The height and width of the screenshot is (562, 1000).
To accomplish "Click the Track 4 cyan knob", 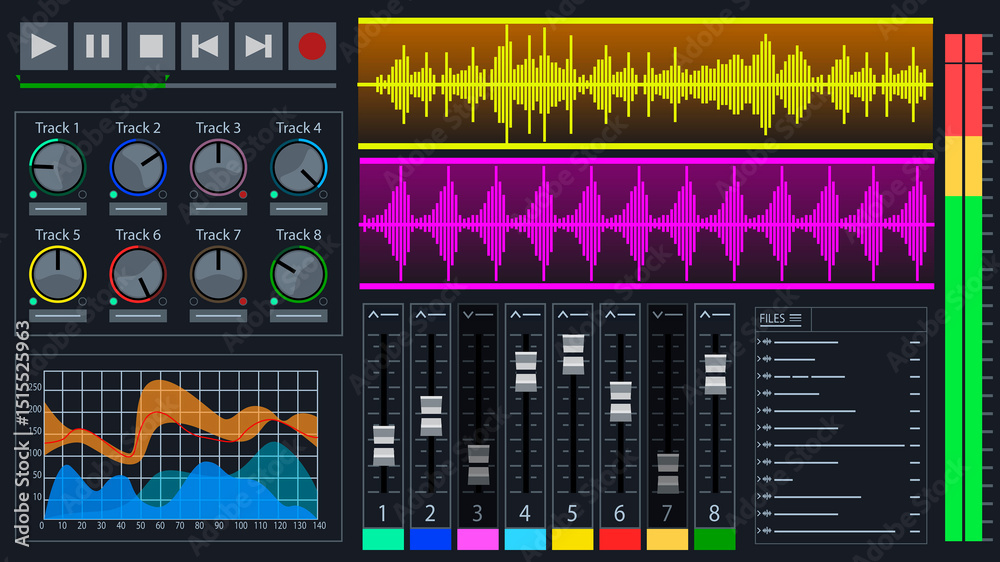I will pos(298,167).
